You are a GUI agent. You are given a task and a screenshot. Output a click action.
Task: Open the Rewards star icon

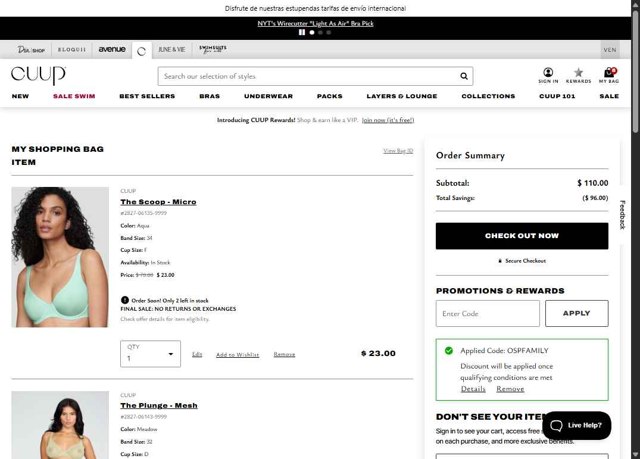[578, 75]
